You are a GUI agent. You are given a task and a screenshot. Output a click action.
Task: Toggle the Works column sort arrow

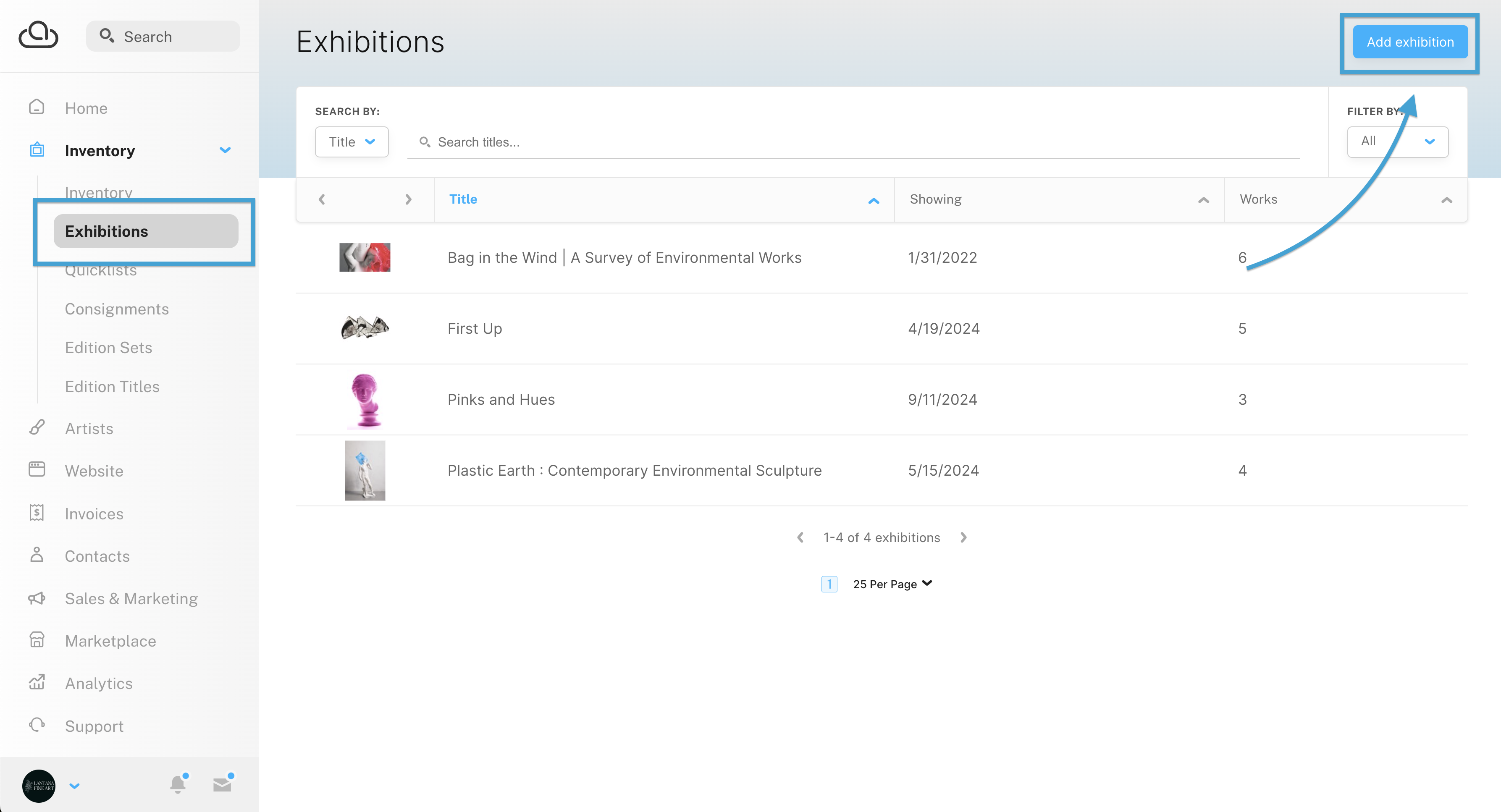click(x=1447, y=200)
